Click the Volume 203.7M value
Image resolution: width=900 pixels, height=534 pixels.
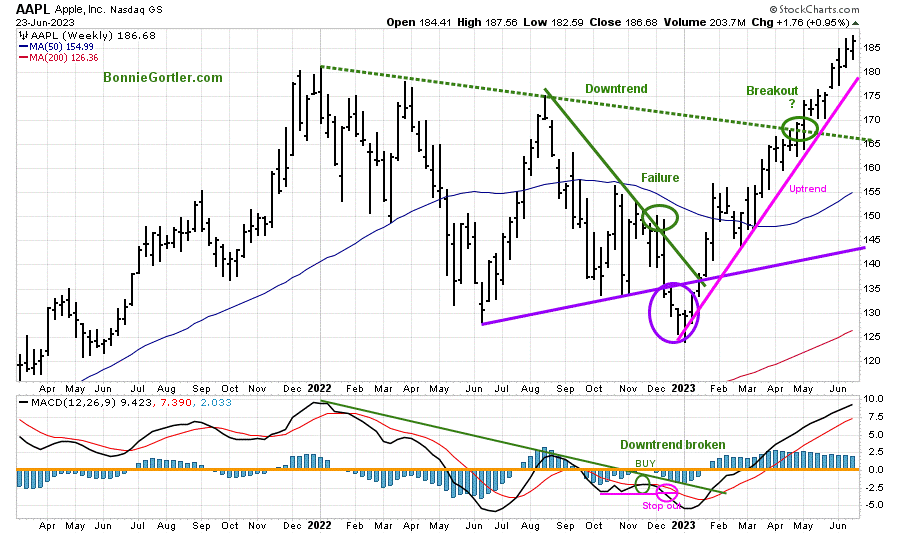click(705, 22)
